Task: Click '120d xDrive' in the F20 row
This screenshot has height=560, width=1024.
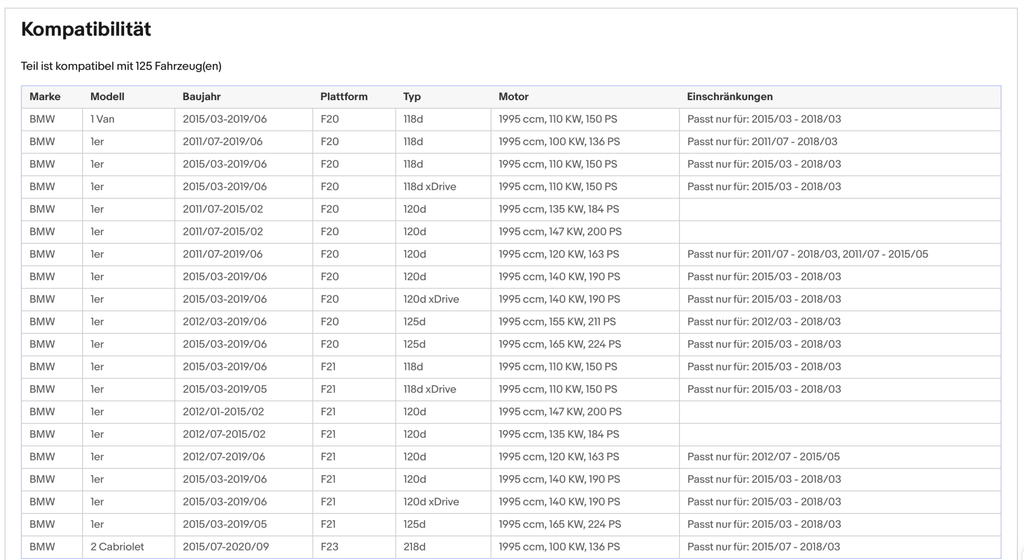Action: tap(431, 299)
